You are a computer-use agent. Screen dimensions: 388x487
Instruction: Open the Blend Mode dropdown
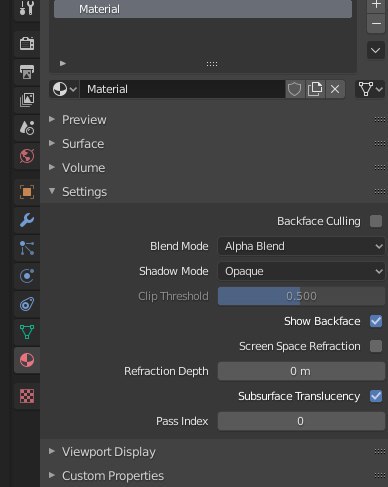[301, 246]
